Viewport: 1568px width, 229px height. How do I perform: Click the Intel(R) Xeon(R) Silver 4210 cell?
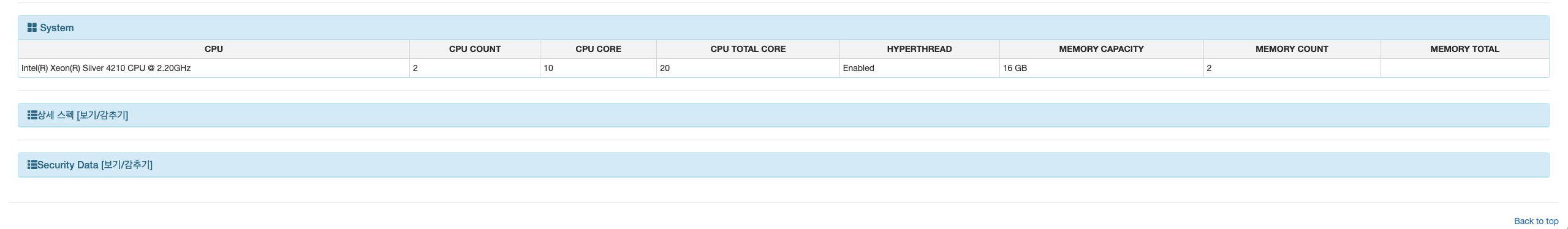tap(214, 68)
